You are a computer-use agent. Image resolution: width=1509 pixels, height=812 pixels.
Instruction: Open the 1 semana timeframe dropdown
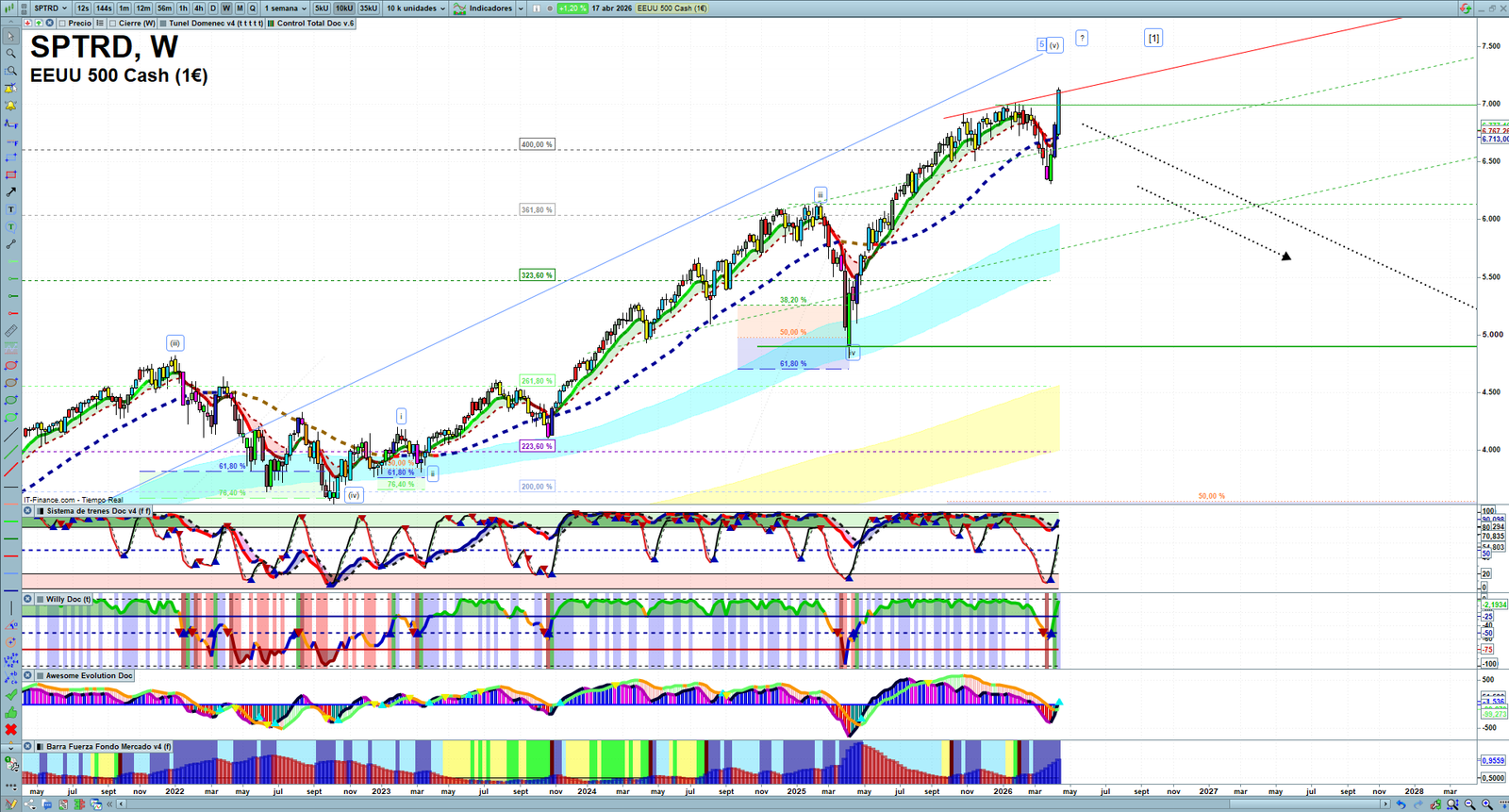click(286, 8)
